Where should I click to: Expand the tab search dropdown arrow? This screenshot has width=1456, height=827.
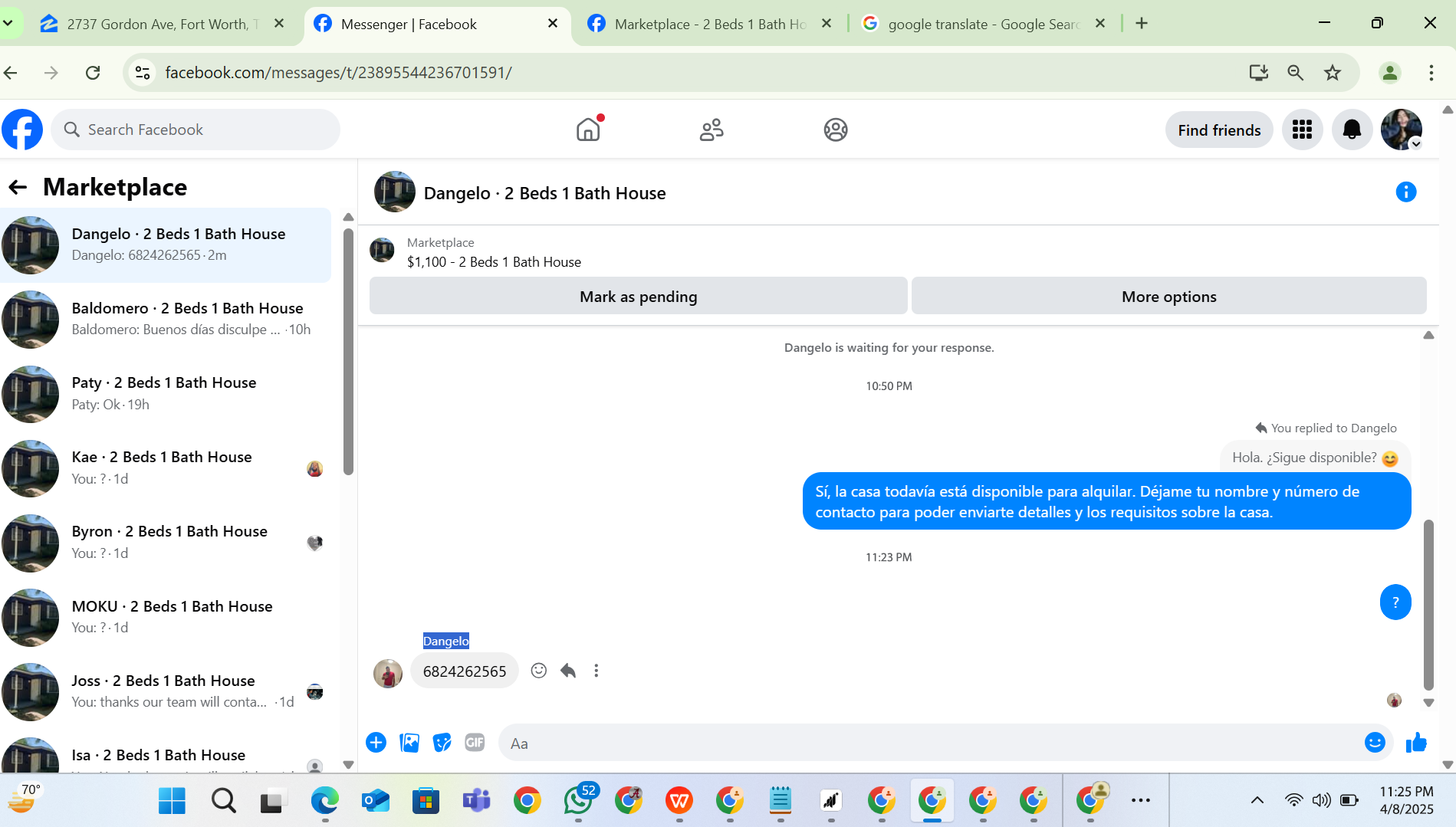point(8,24)
